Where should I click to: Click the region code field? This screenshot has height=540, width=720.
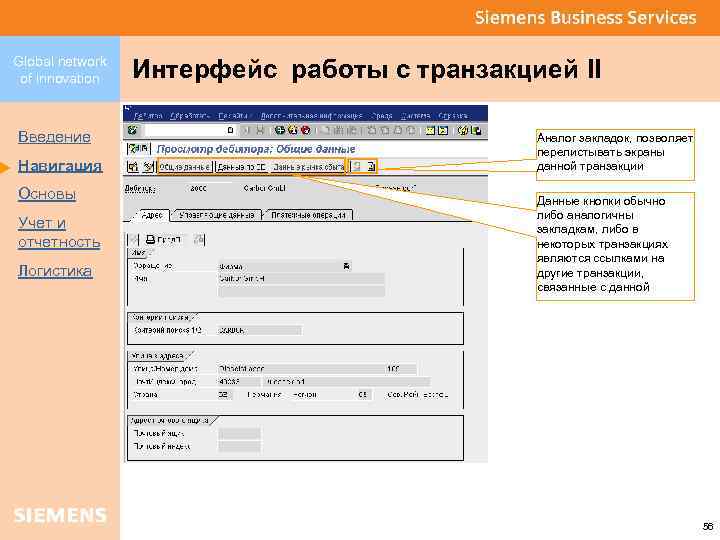pos(365,394)
